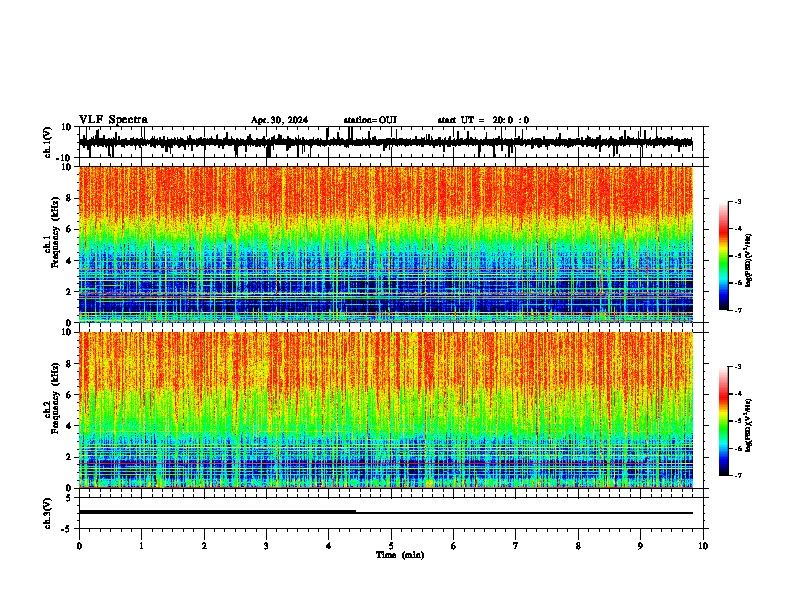Click time axis tick label "5"
This screenshot has width=792, height=612.
(x=391, y=546)
